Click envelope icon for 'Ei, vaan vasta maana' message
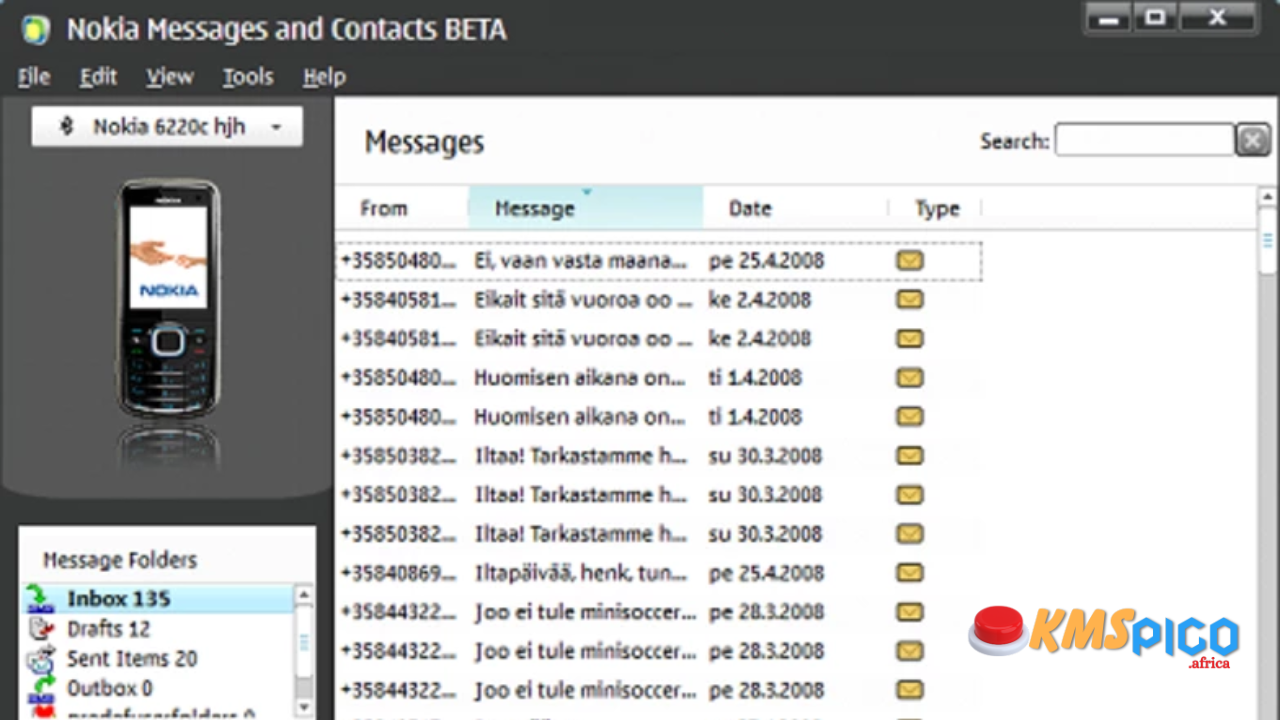The width and height of the screenshot is (1280, 720). pos(909,261)
